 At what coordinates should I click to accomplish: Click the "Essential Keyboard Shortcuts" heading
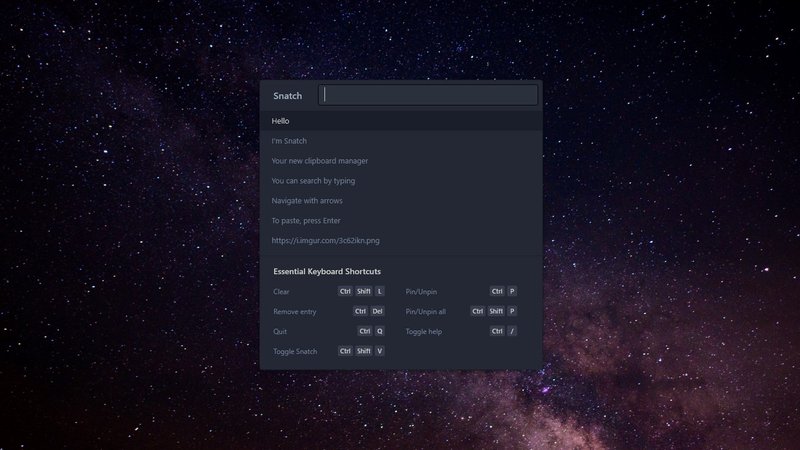coord(326,271)
